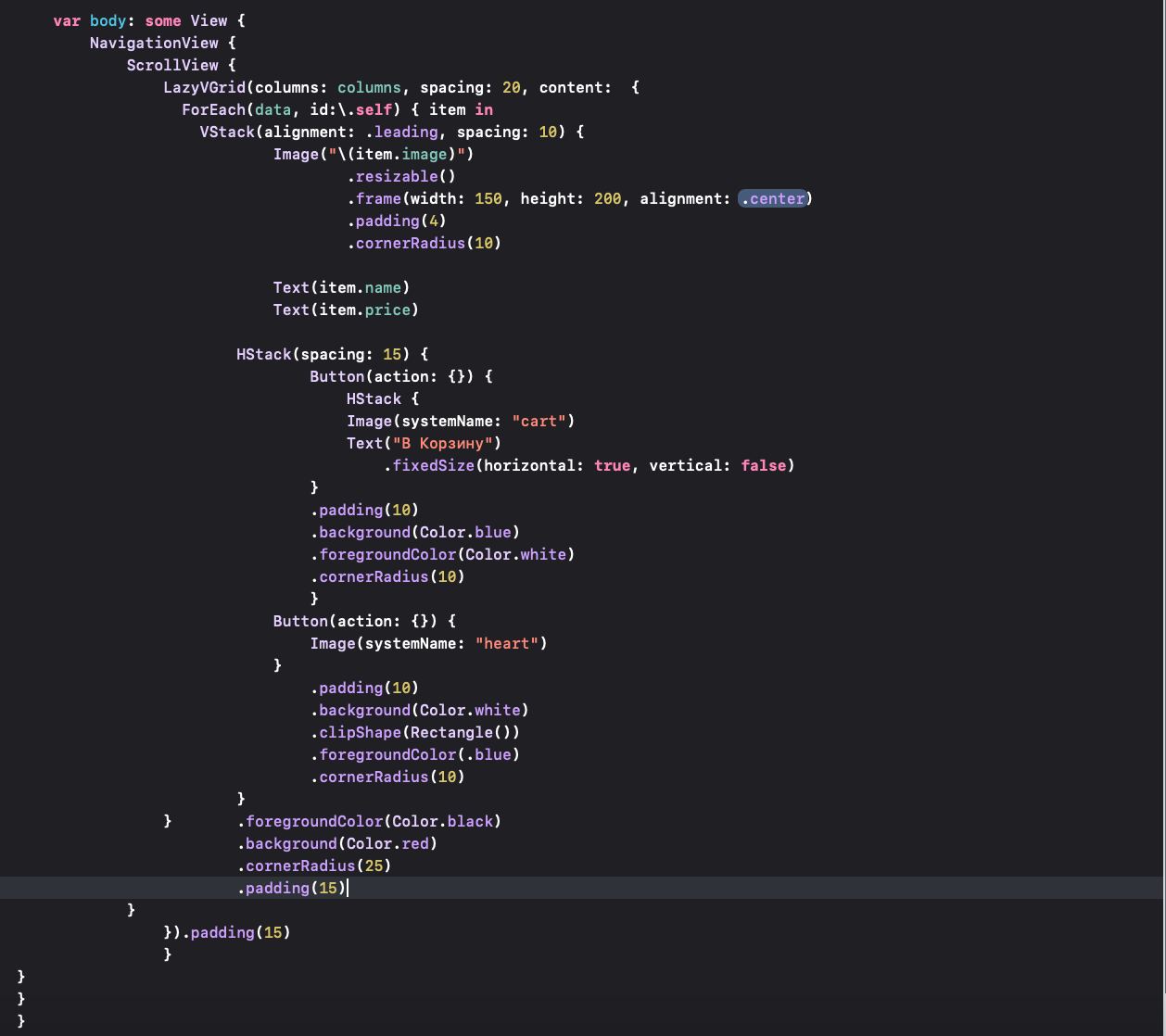Place cursor on the NavigationView keyword

coord(154,43)
